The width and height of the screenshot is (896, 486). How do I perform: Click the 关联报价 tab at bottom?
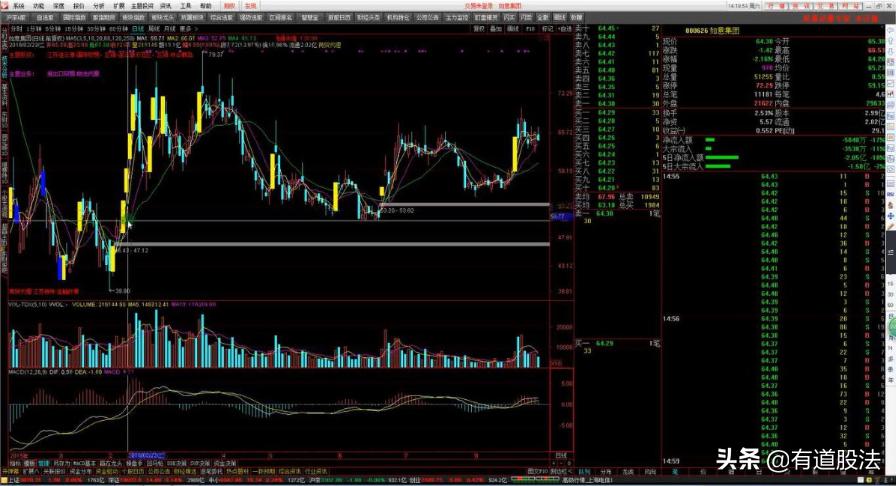[x=54, y=471]
